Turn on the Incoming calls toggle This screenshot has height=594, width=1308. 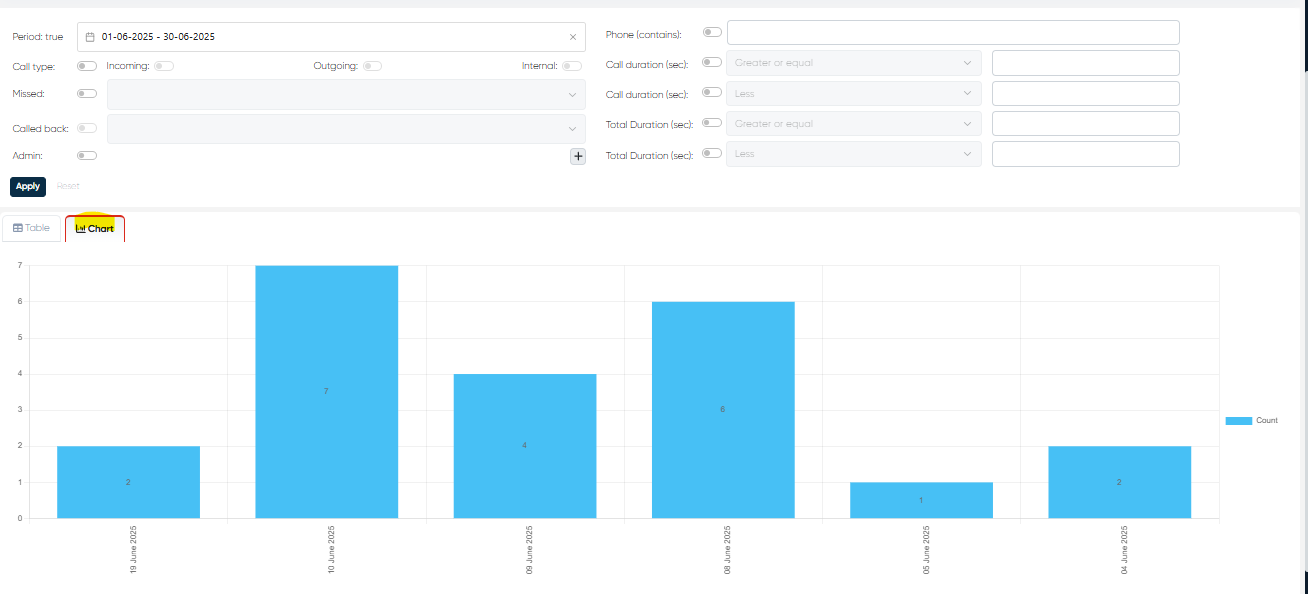click(163, 66)
